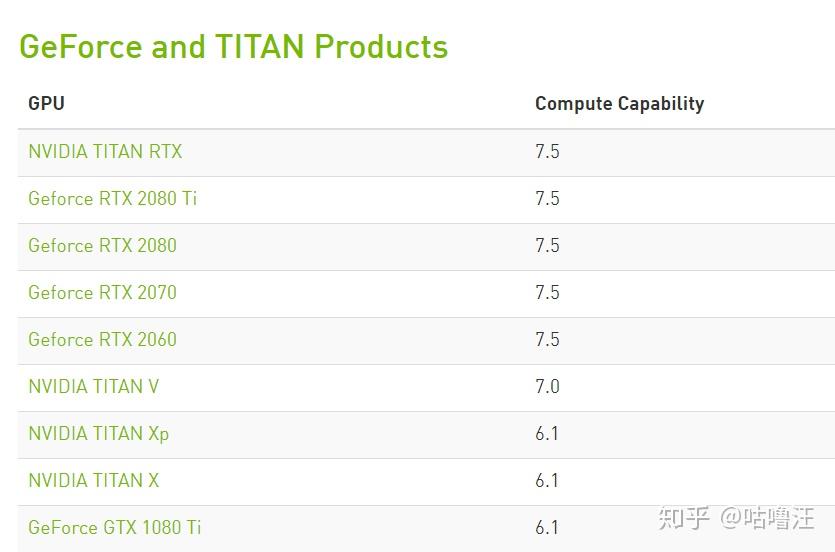The height and width of the screenshot is (552, 835).
Task: Open the NVIDIA TITAN RTX link
Action: tap(105, 152)
